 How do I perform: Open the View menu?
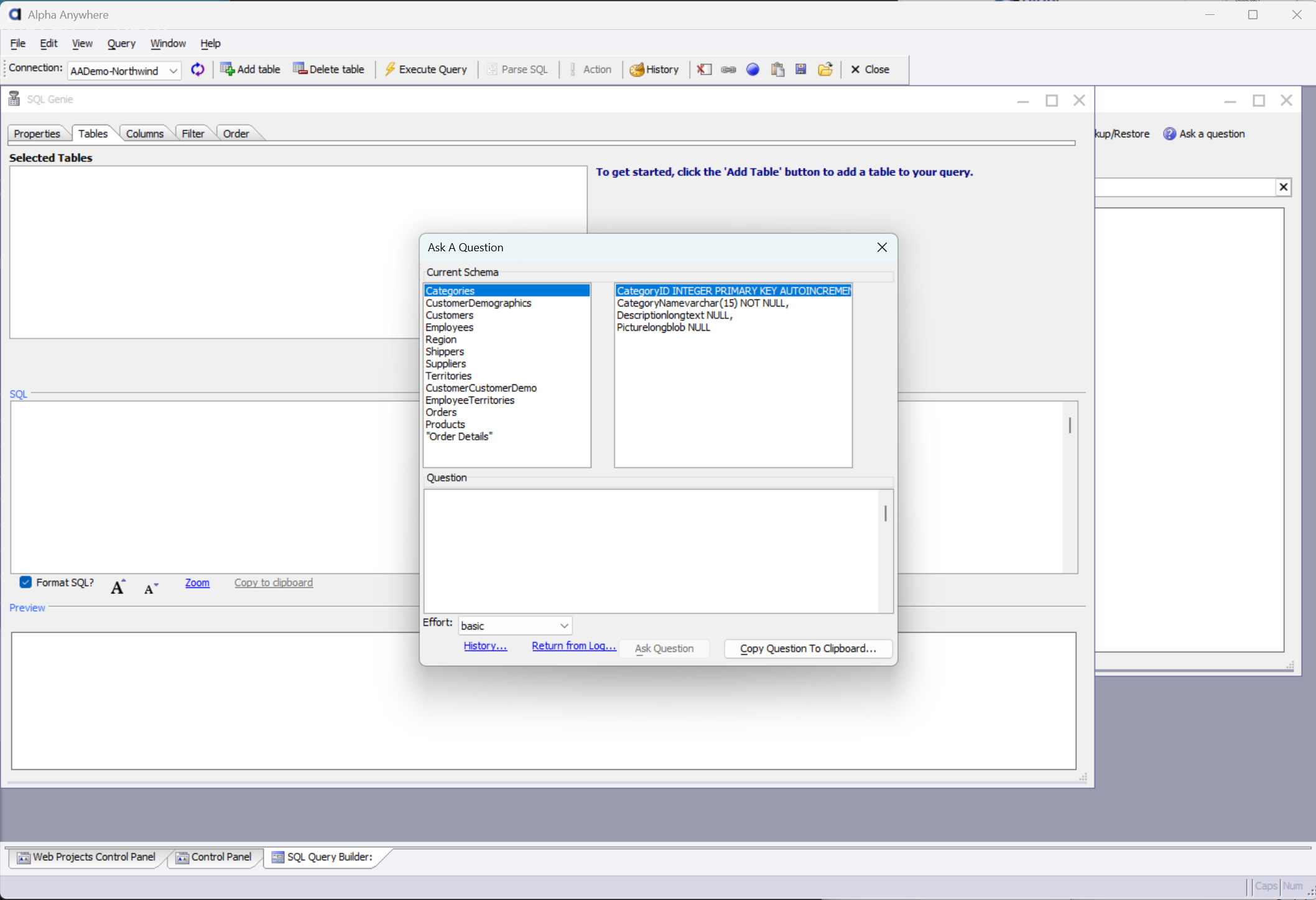82,44
